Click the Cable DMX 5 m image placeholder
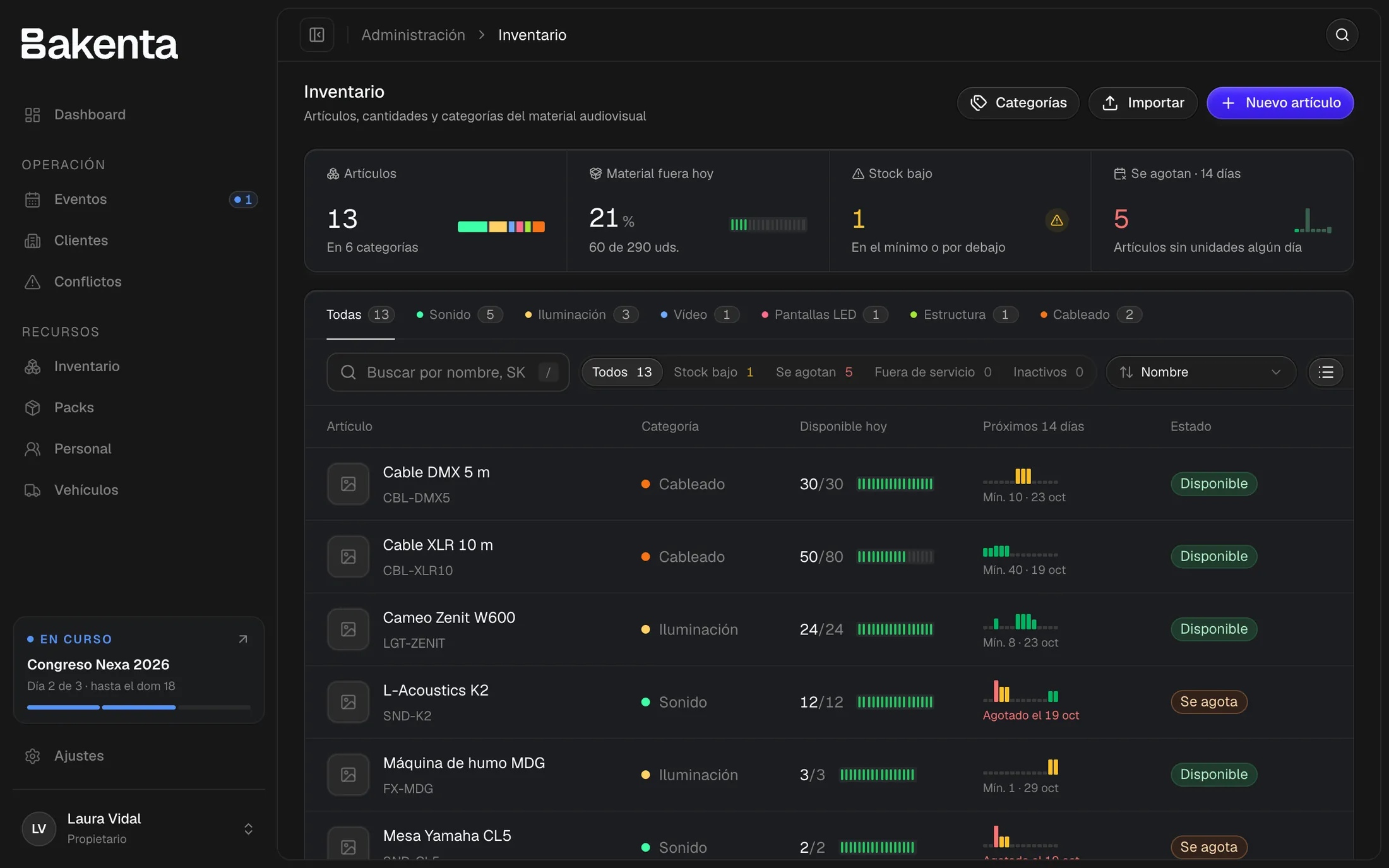 (x=348, y=484)
